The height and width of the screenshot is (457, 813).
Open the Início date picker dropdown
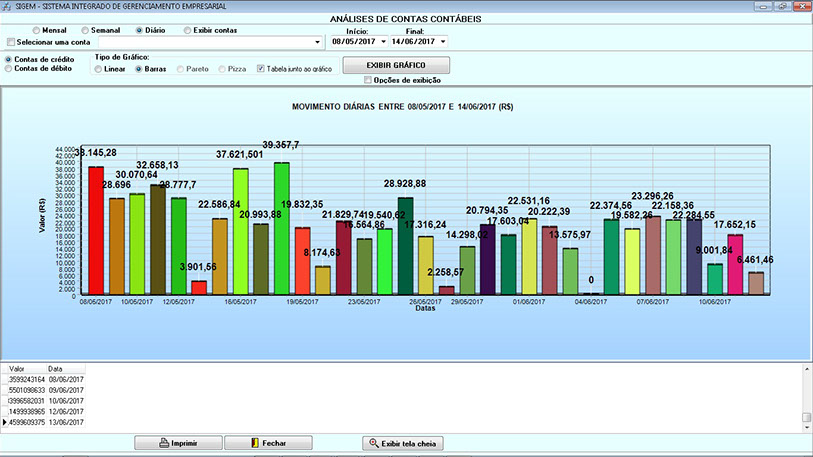(x=383, y=42)
